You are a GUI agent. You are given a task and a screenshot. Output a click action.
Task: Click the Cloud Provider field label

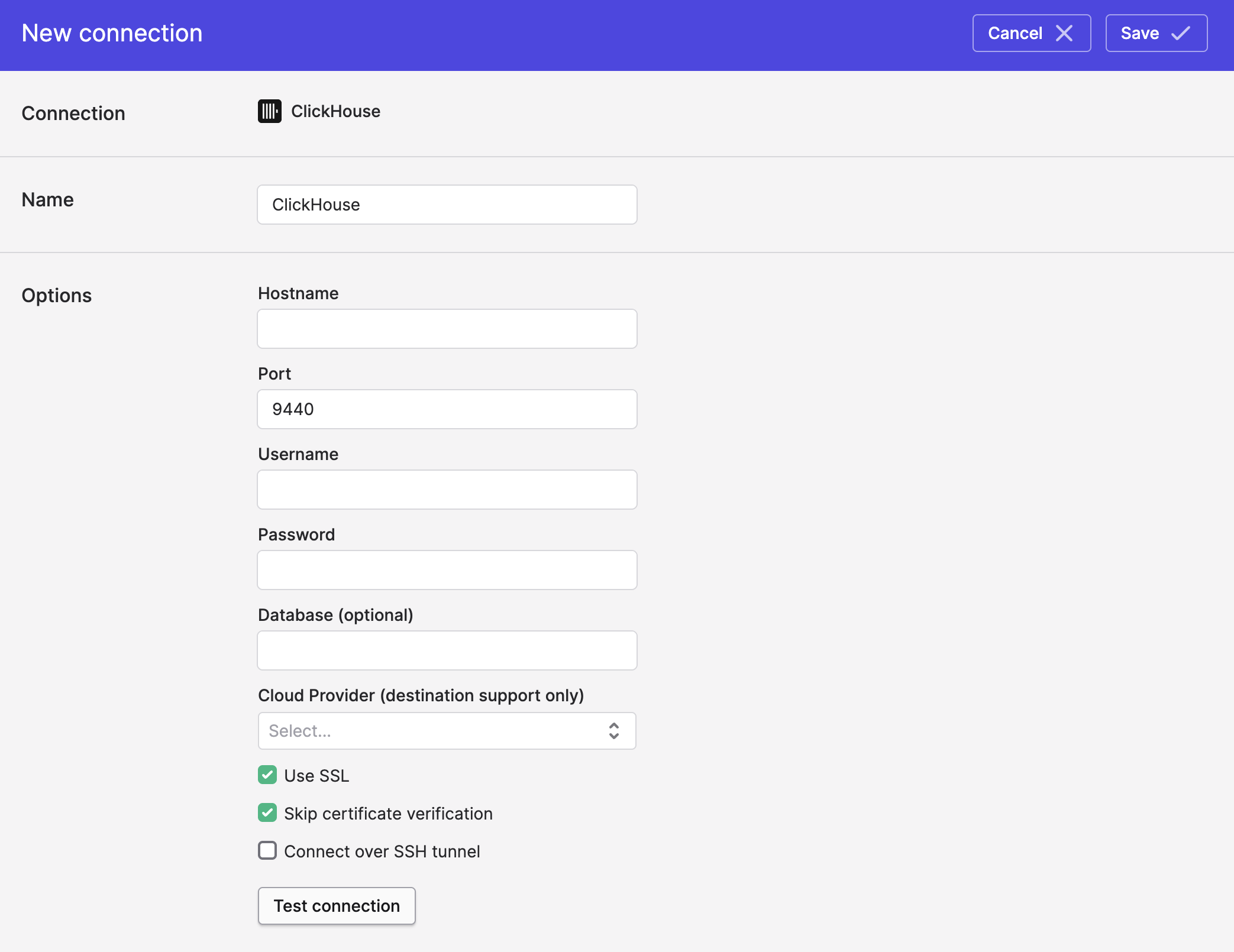[421, 695]
